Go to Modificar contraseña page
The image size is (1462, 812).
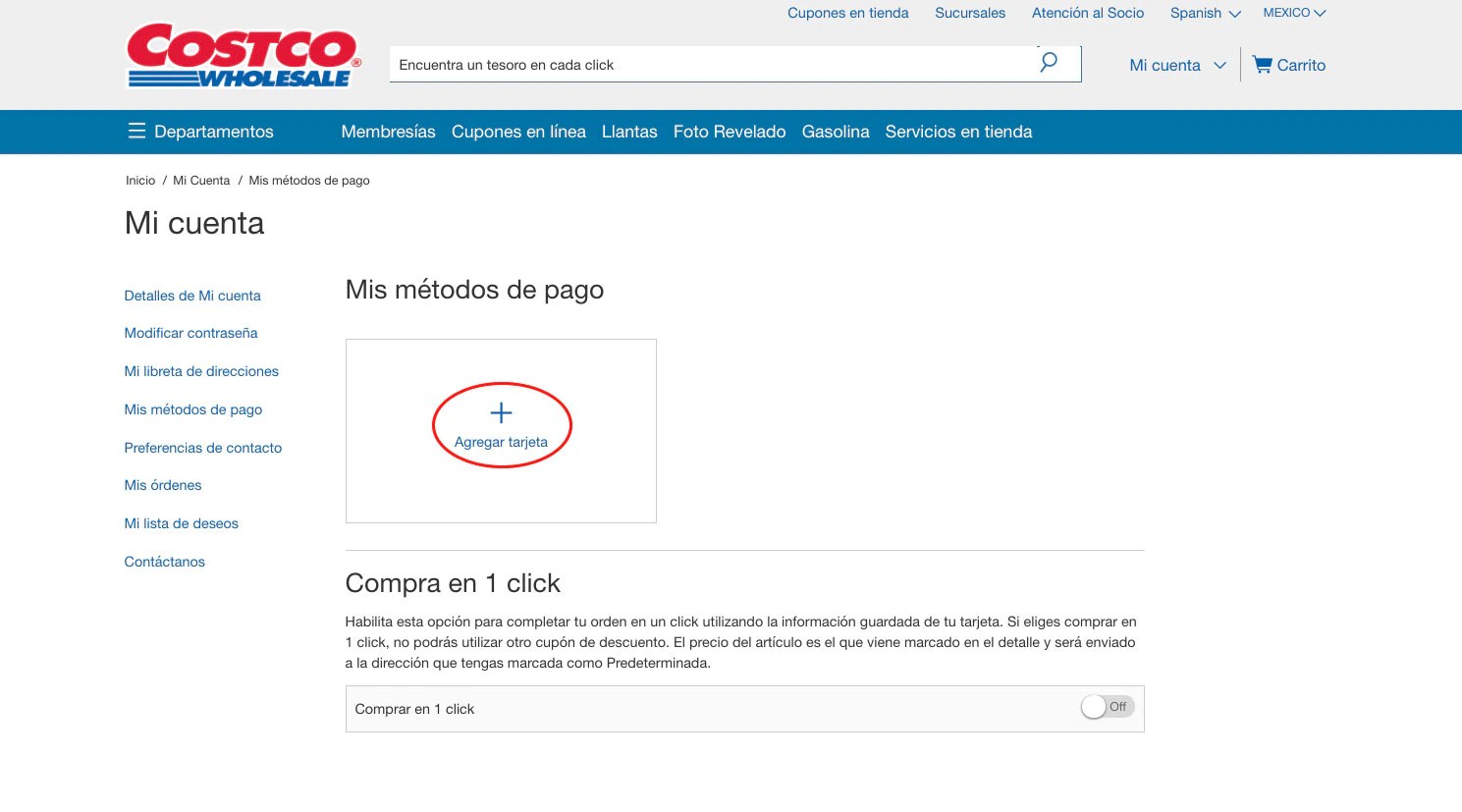[190, 333]
